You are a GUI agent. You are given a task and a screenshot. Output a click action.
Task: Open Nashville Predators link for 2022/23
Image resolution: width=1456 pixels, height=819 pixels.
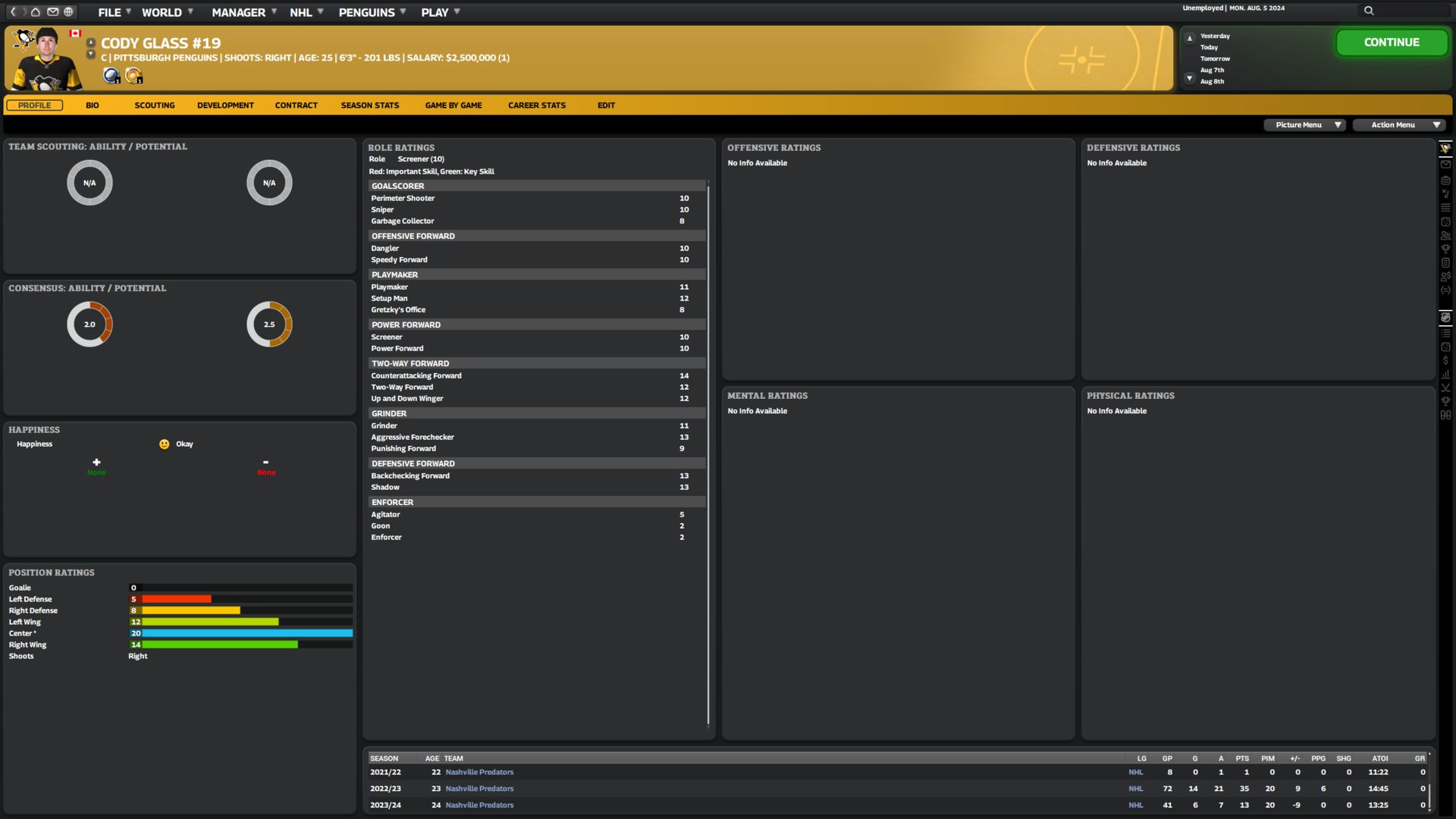pyautogui.click(x=479, y=789)
